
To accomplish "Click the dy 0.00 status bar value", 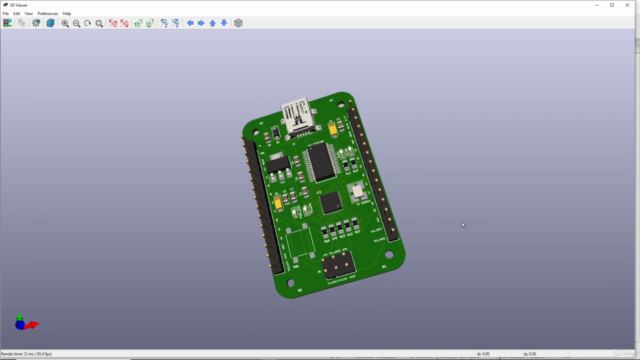I will tap(529, 354).
